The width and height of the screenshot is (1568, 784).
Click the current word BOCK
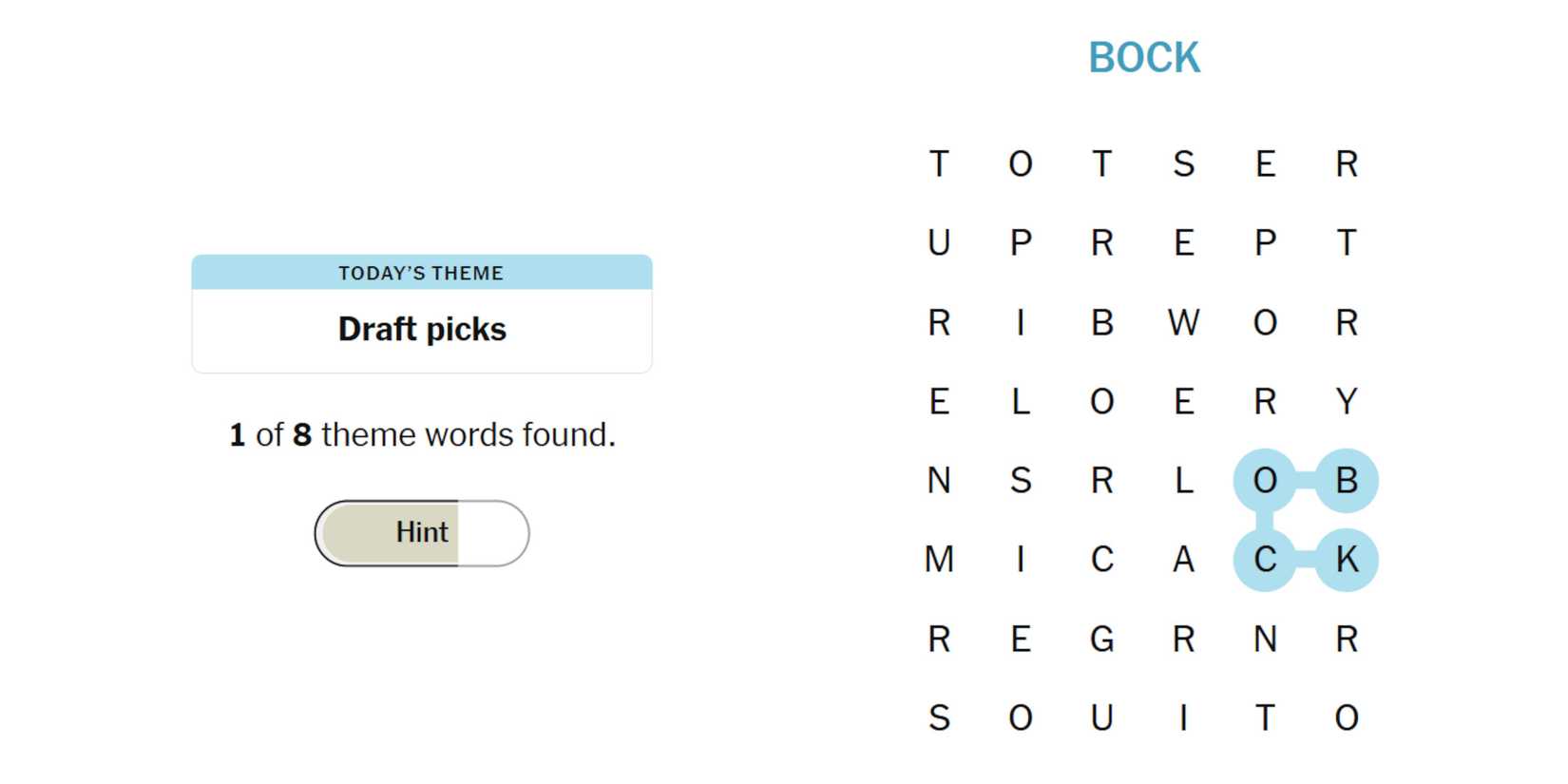point(1144,58)
